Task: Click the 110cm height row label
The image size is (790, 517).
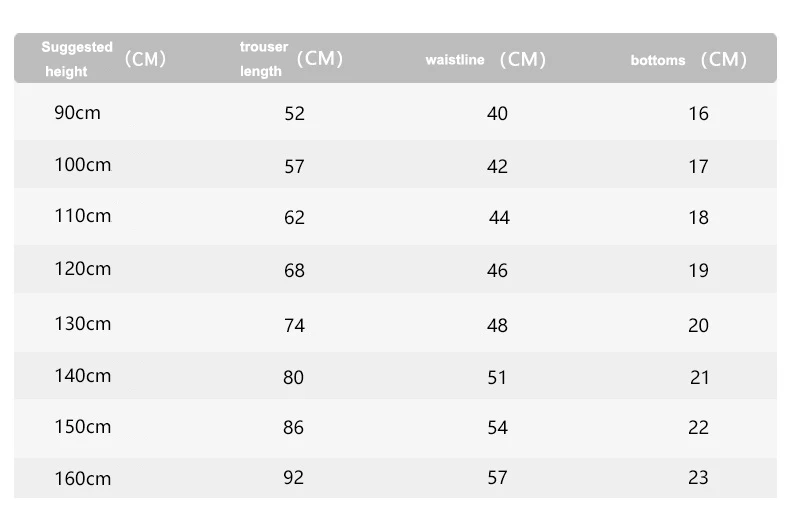Action: tap(82, 216)
